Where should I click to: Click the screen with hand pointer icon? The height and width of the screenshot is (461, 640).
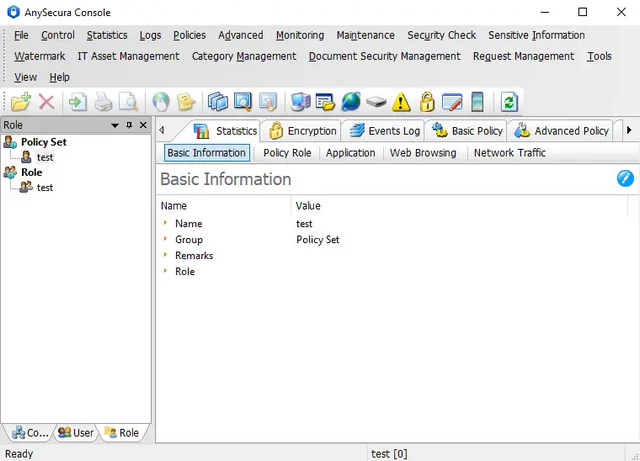coord(268,102)
